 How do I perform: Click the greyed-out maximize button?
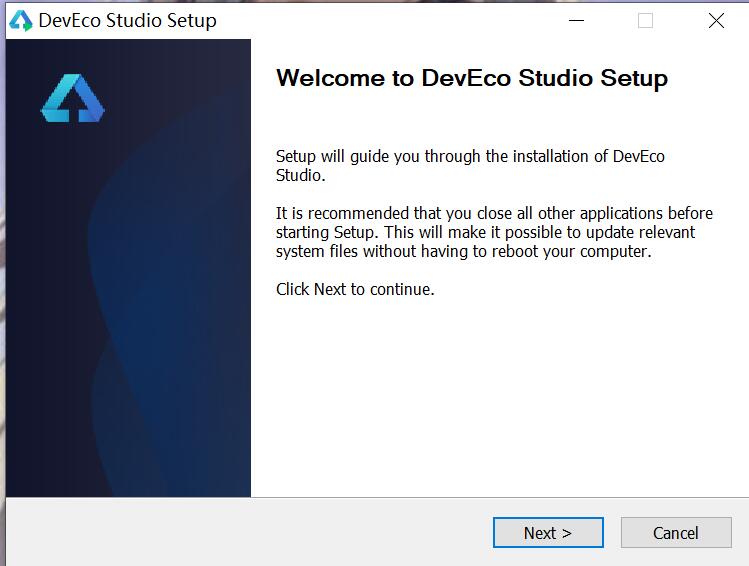tap(645, 21)
